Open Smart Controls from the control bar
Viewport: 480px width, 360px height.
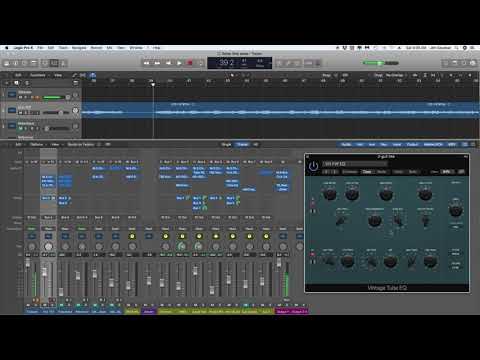point(45,63)
